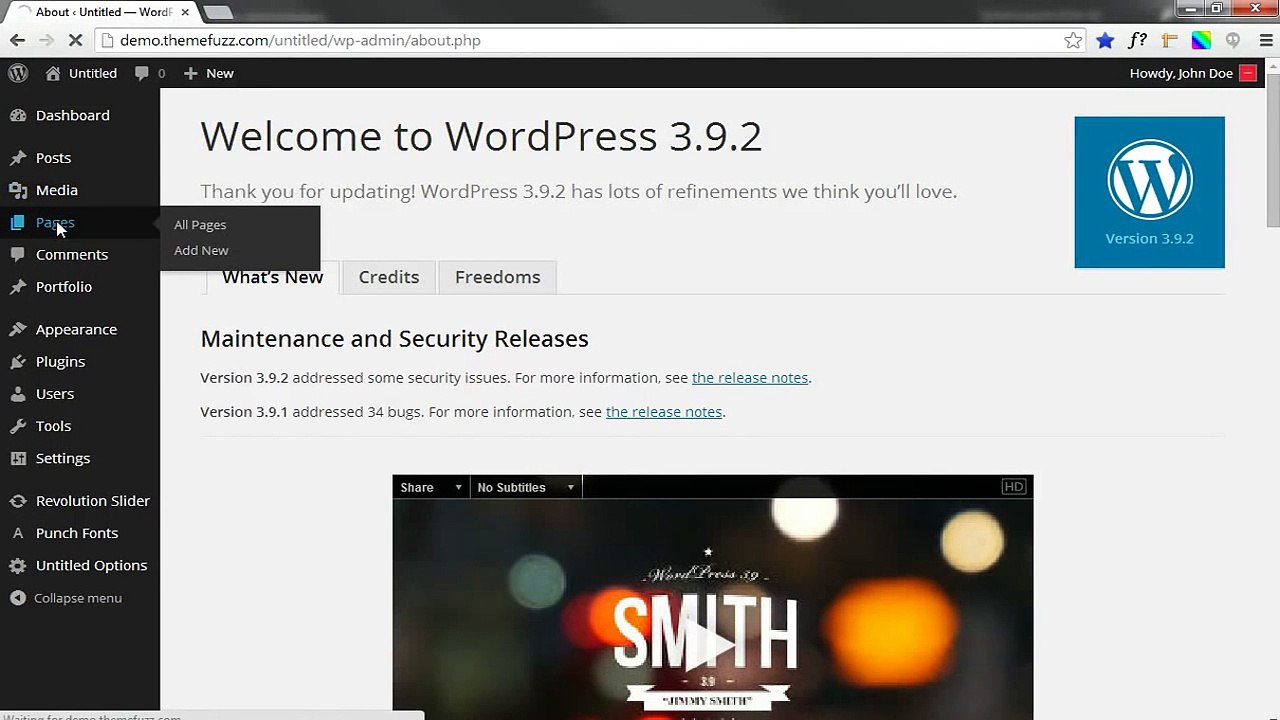The height and width of the screenshot is (720, 1280).
Task: Open the Untitled site home icon
Action: (53, 73)
